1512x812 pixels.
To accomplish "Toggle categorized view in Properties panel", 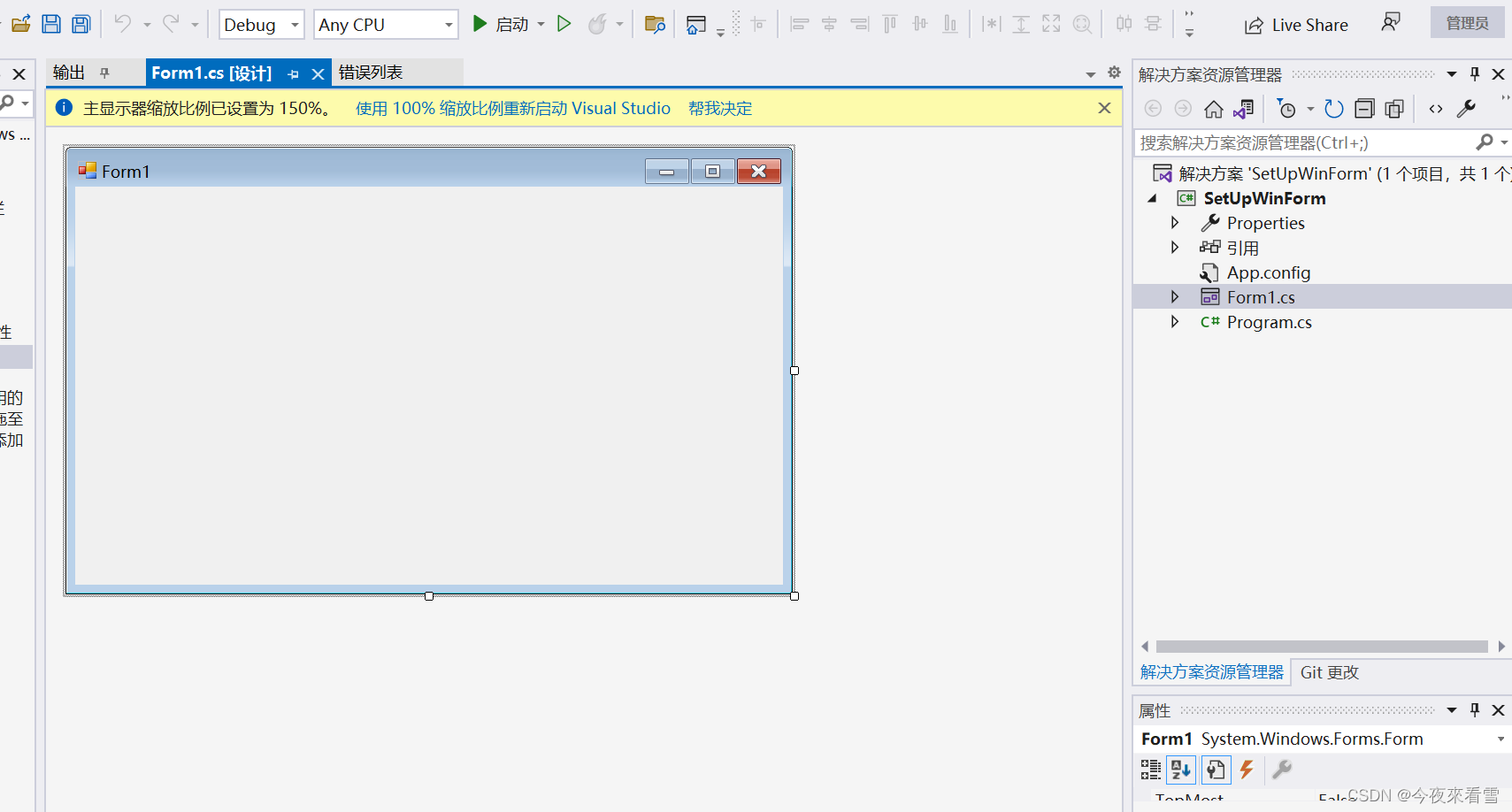I will point(1150,770).
